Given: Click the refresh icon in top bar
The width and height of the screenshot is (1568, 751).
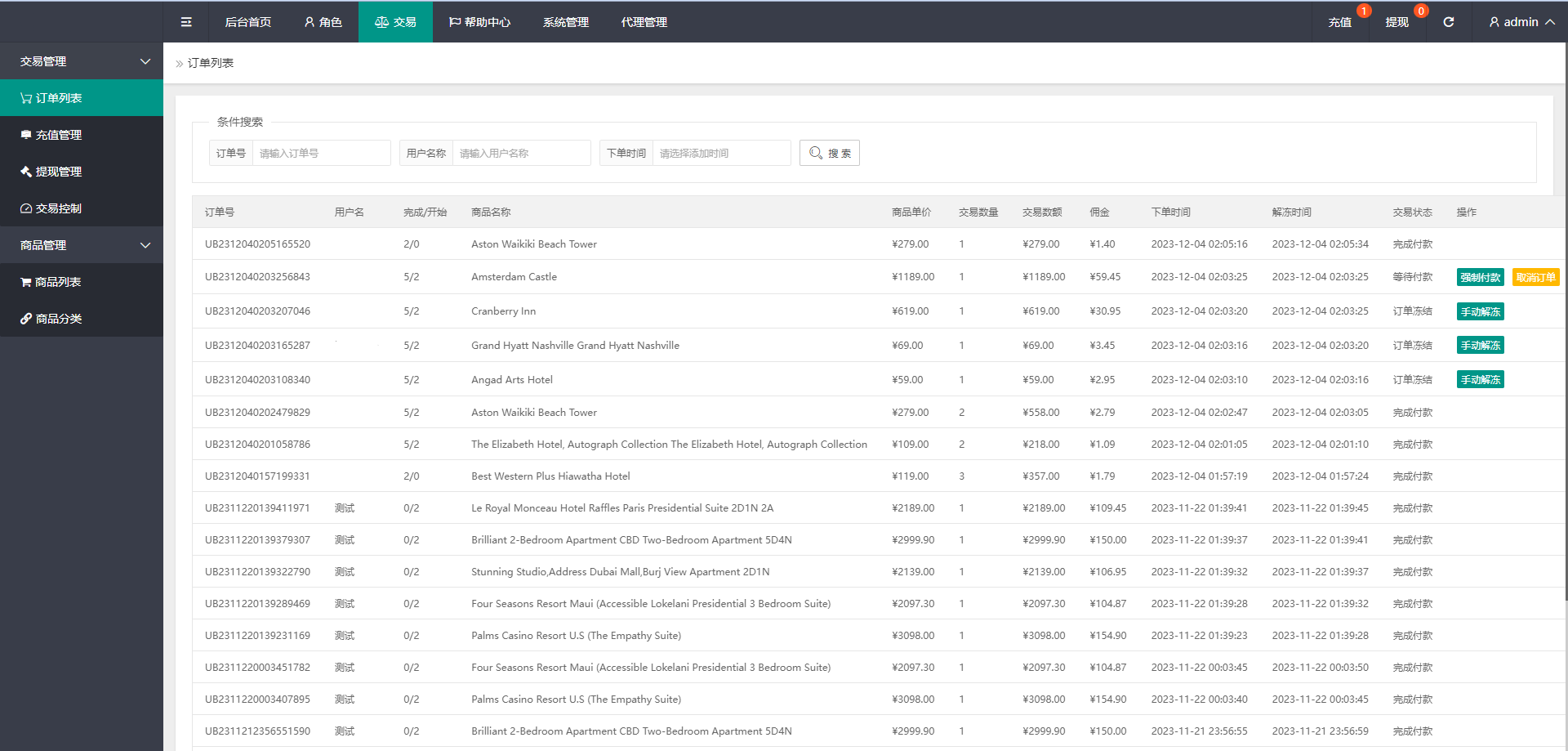Looking at the screenshot, I should [x=1448, y=22].
